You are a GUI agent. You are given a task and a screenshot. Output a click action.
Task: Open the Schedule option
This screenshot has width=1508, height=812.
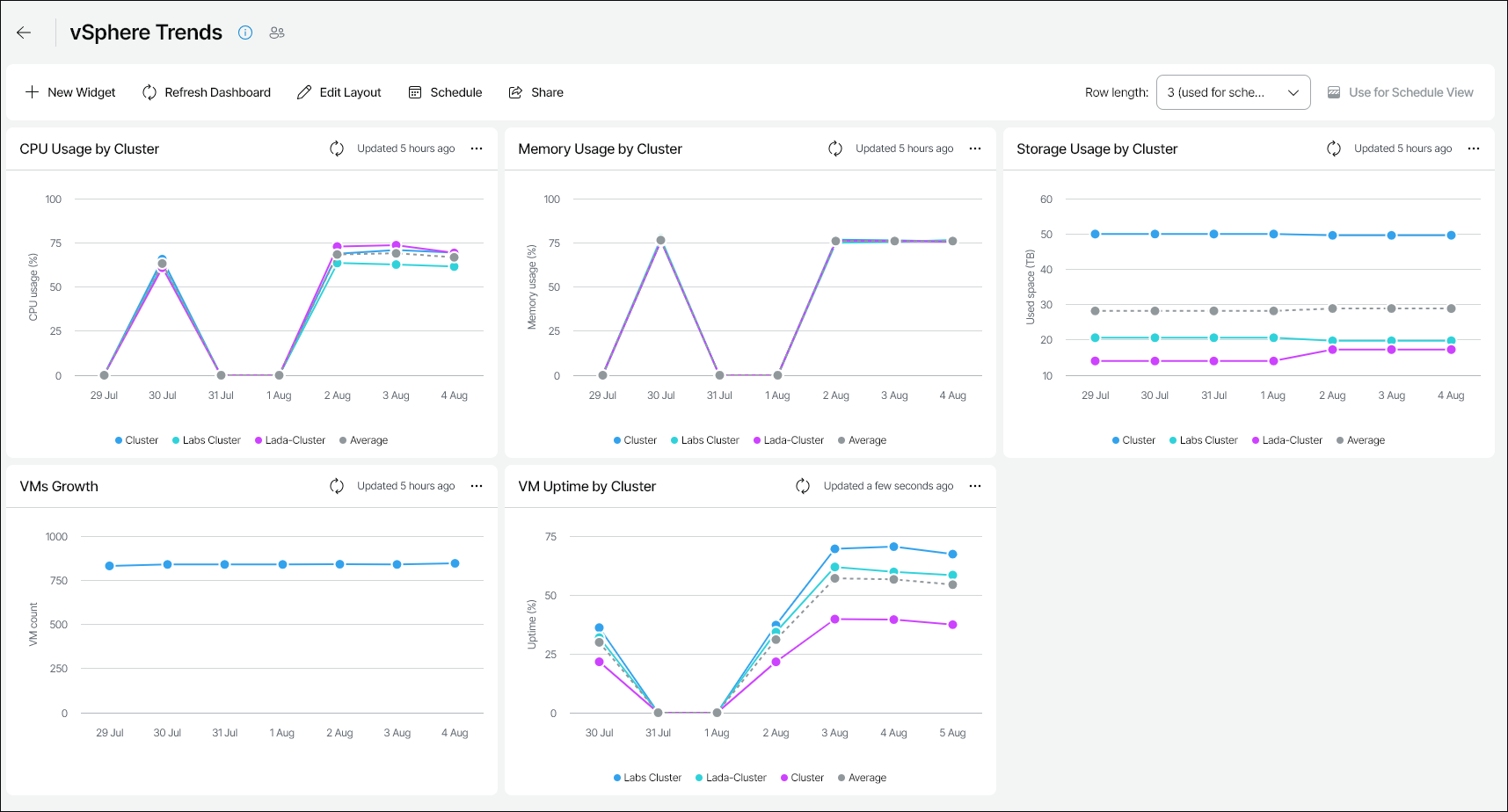[445, 92]
